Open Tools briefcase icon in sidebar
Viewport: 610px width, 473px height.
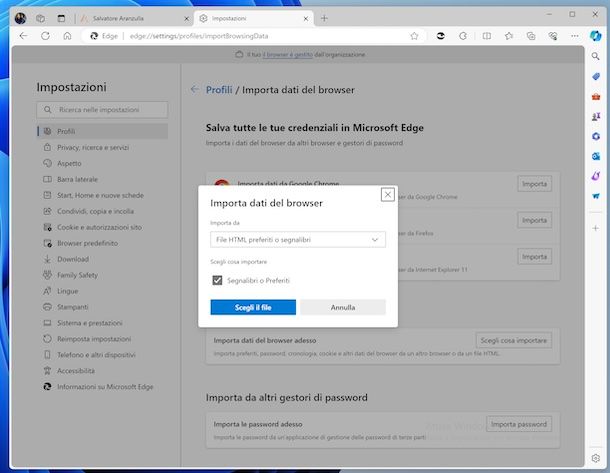pos(596,96)
